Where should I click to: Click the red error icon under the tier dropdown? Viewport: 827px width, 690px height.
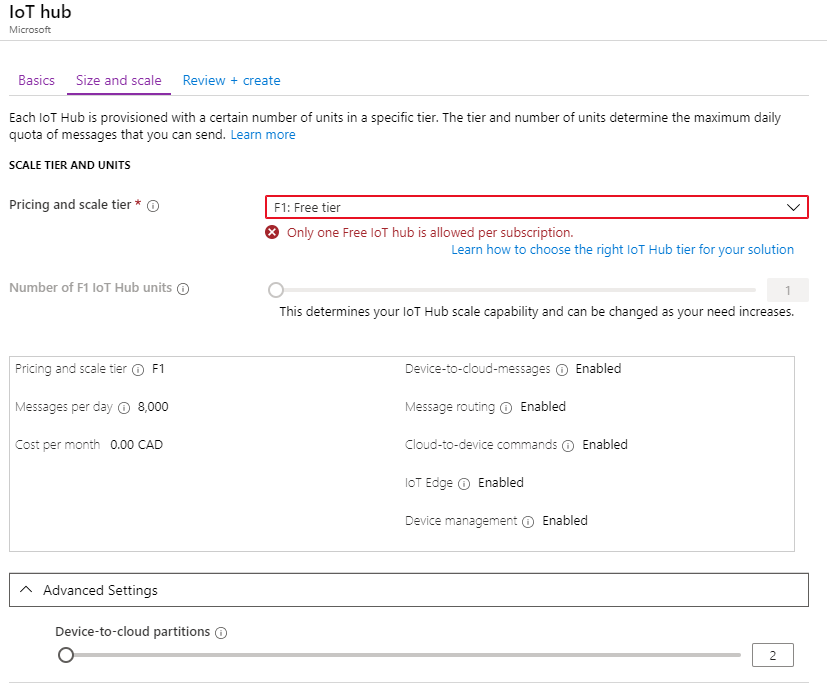272,232
